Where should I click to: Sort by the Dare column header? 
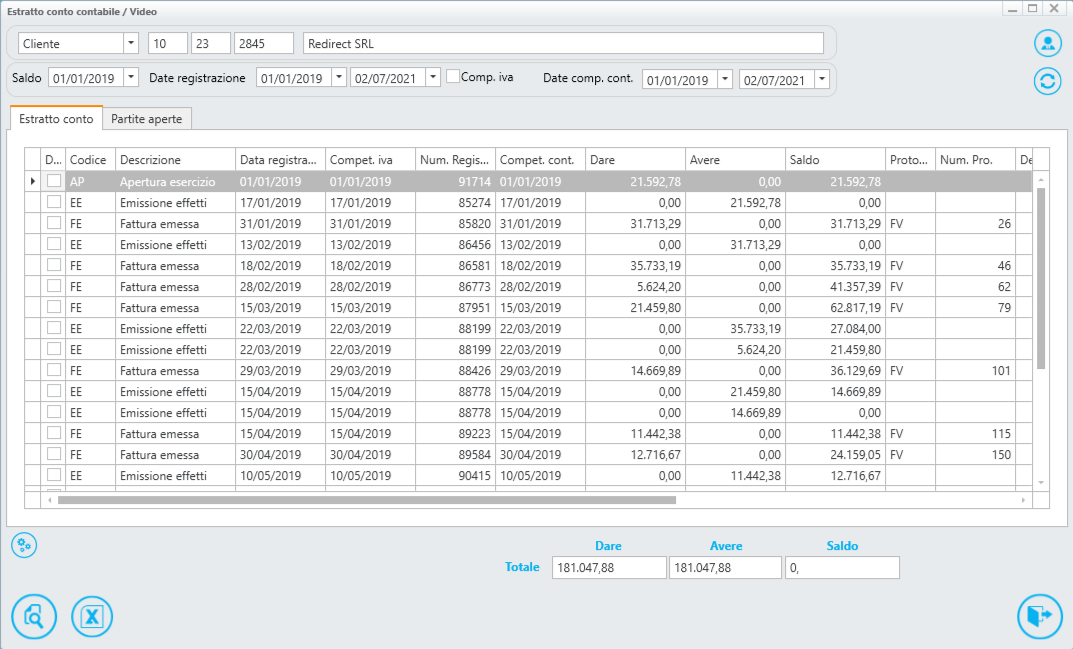point(635,160)
